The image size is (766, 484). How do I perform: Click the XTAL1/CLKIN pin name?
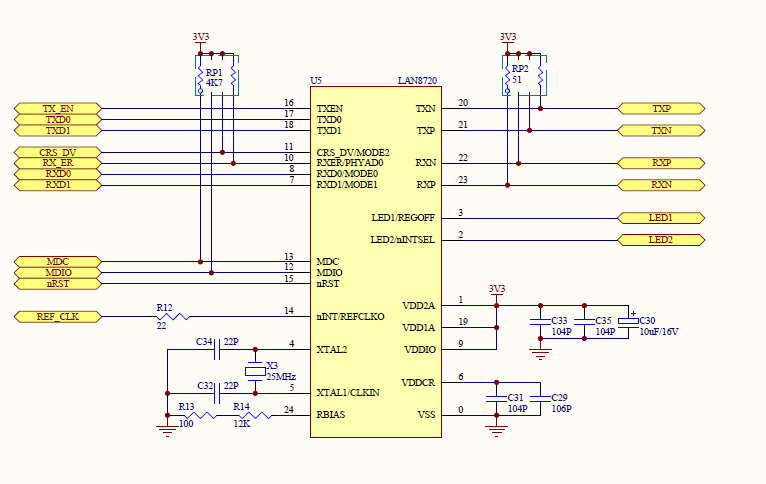(348, 393)
